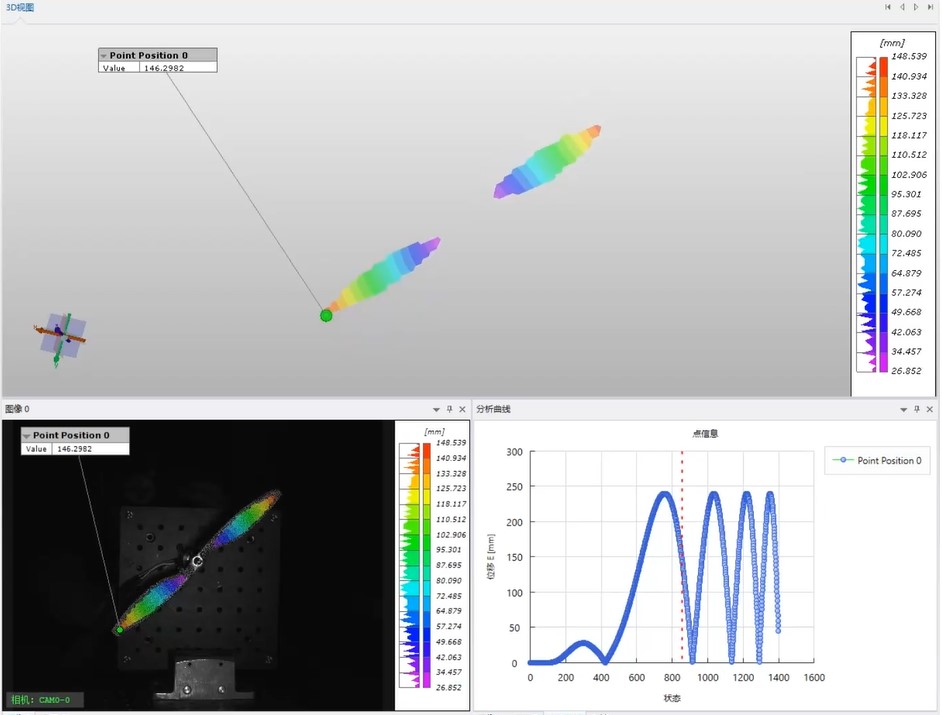Jump to first tab using navigation arrow

887,7
